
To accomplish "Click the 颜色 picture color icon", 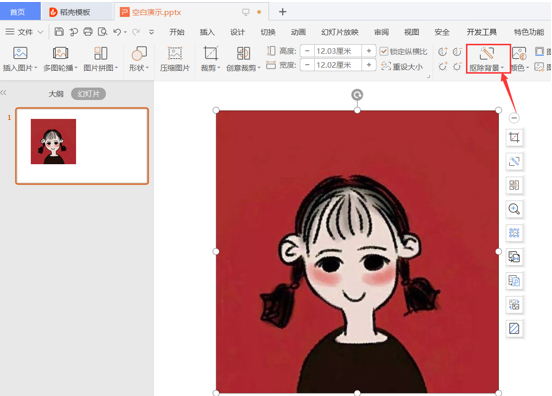I will (519, 53).
